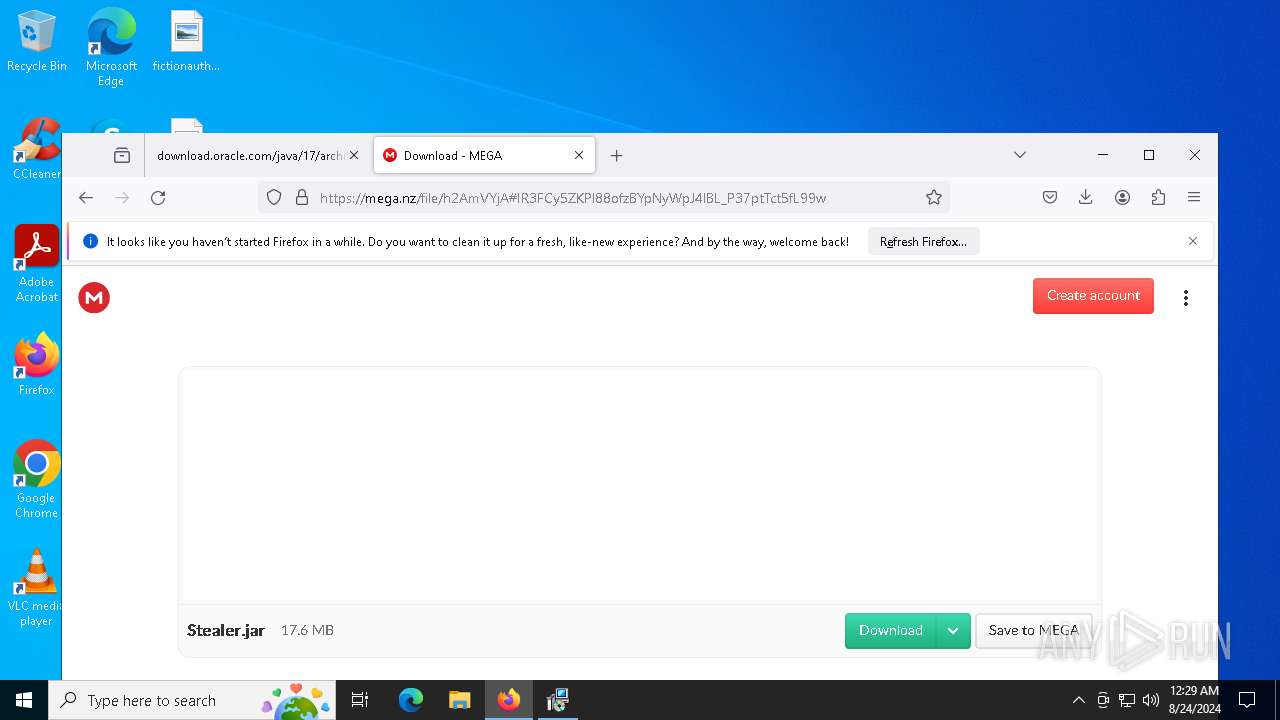Viewport: 1280px width, 720px height.
Task: Click the installer taskbar icon next to Firefox
Action: tap(558, 700)
